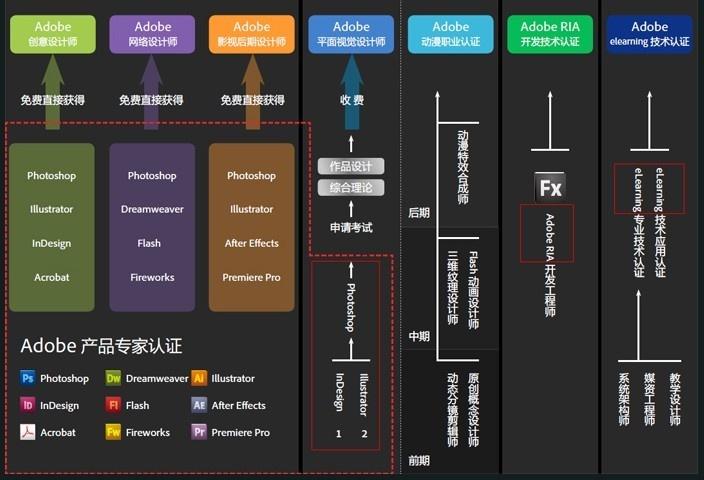Click the Acrobat label in the legend

pos(58,432)
